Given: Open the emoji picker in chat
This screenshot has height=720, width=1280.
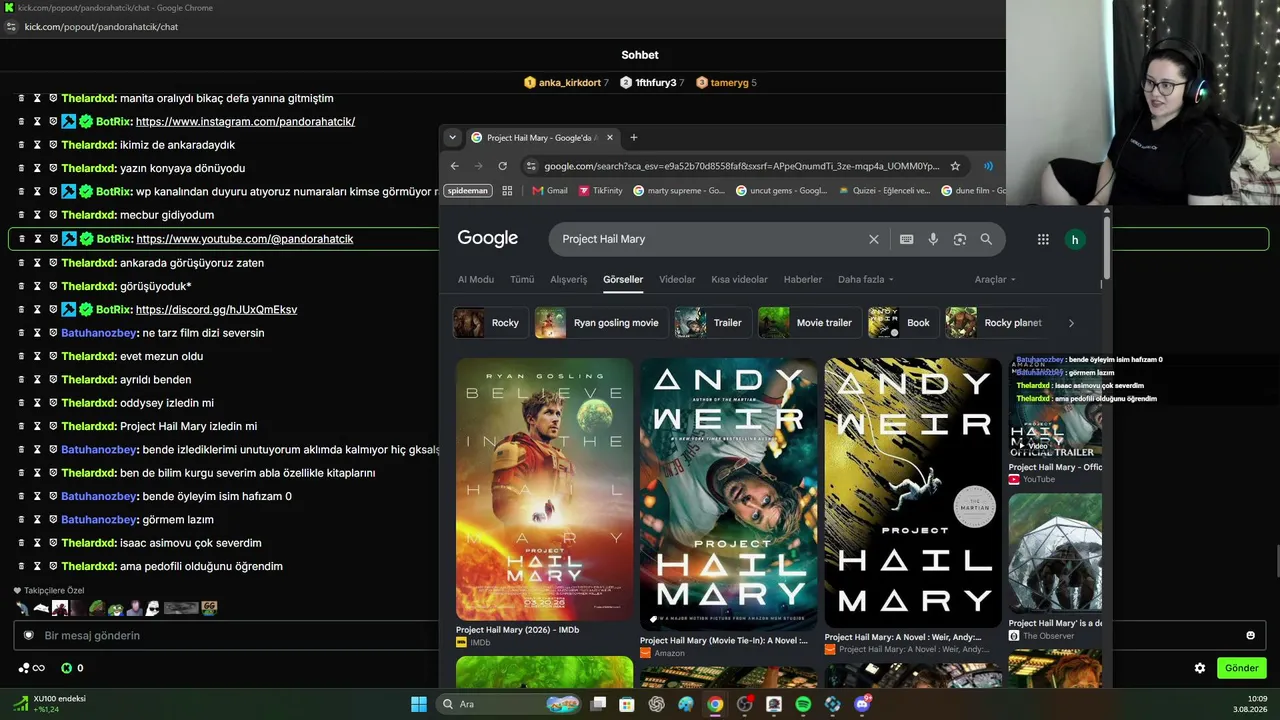Looking at the screenshot, I should pos(1250,635).
